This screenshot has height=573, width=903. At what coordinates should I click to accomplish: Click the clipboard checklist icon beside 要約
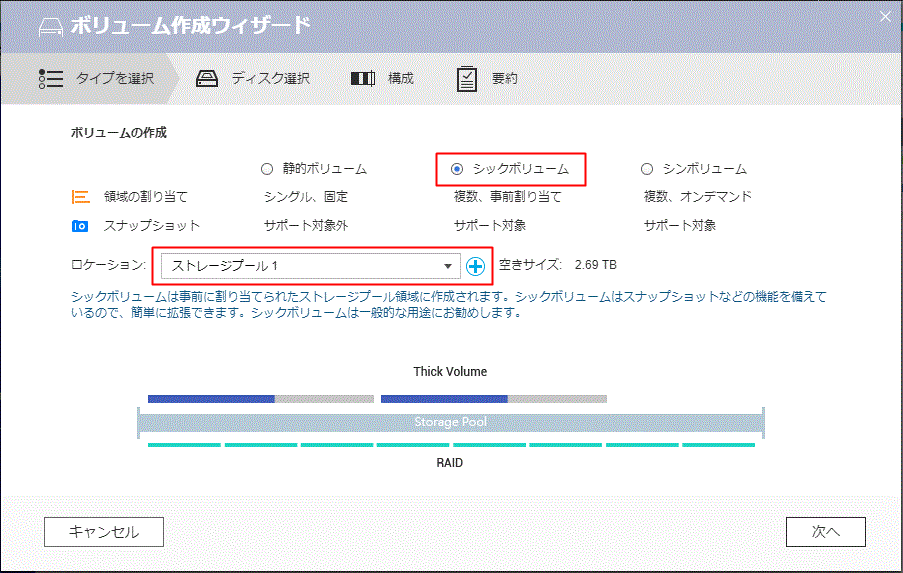[466, 79]
